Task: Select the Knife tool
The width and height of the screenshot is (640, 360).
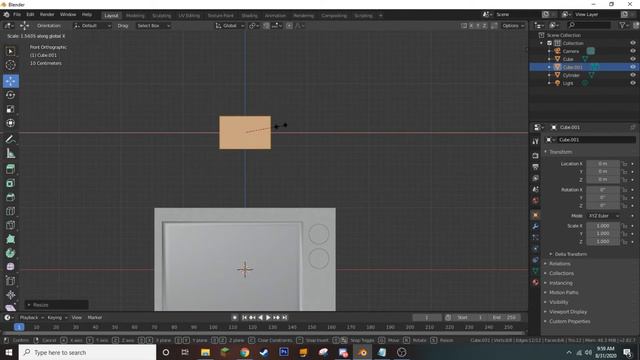Action: [11, 225]
